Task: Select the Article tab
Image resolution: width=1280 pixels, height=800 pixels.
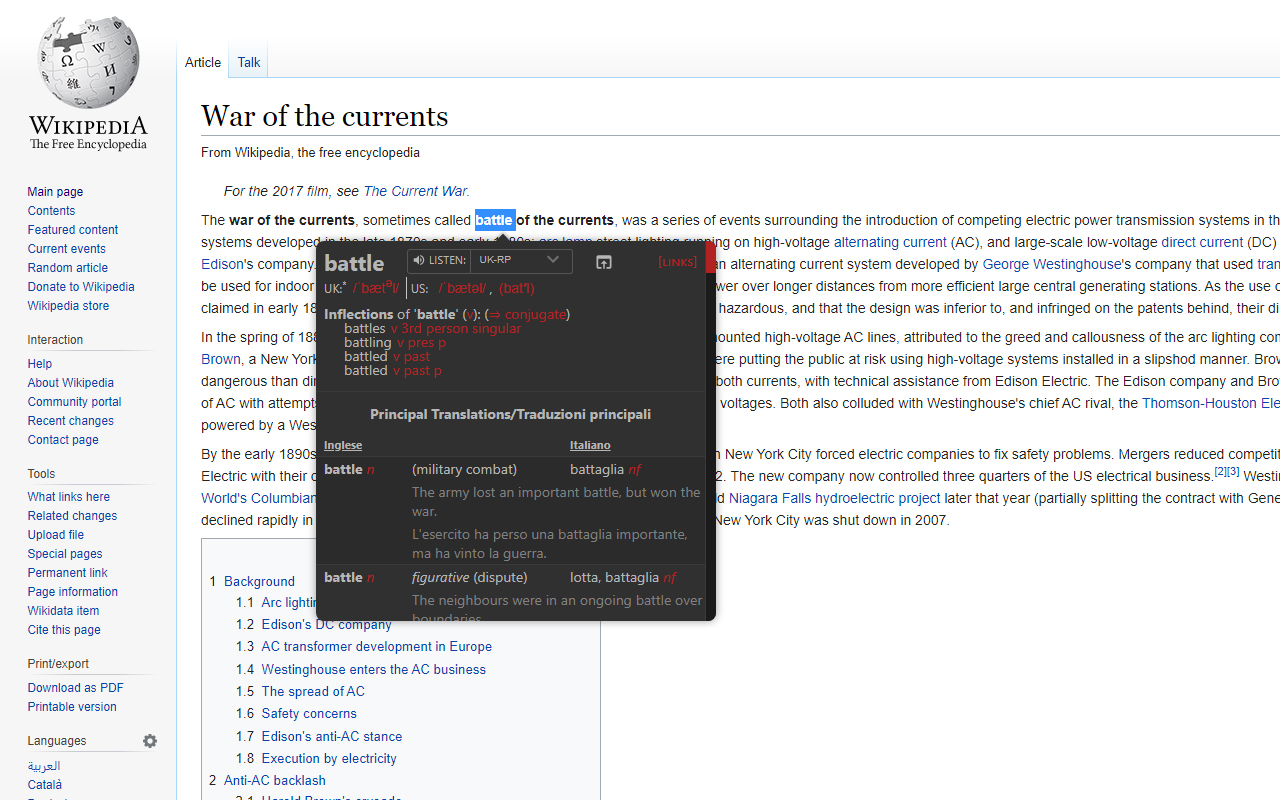Action: tap(203, 62)
